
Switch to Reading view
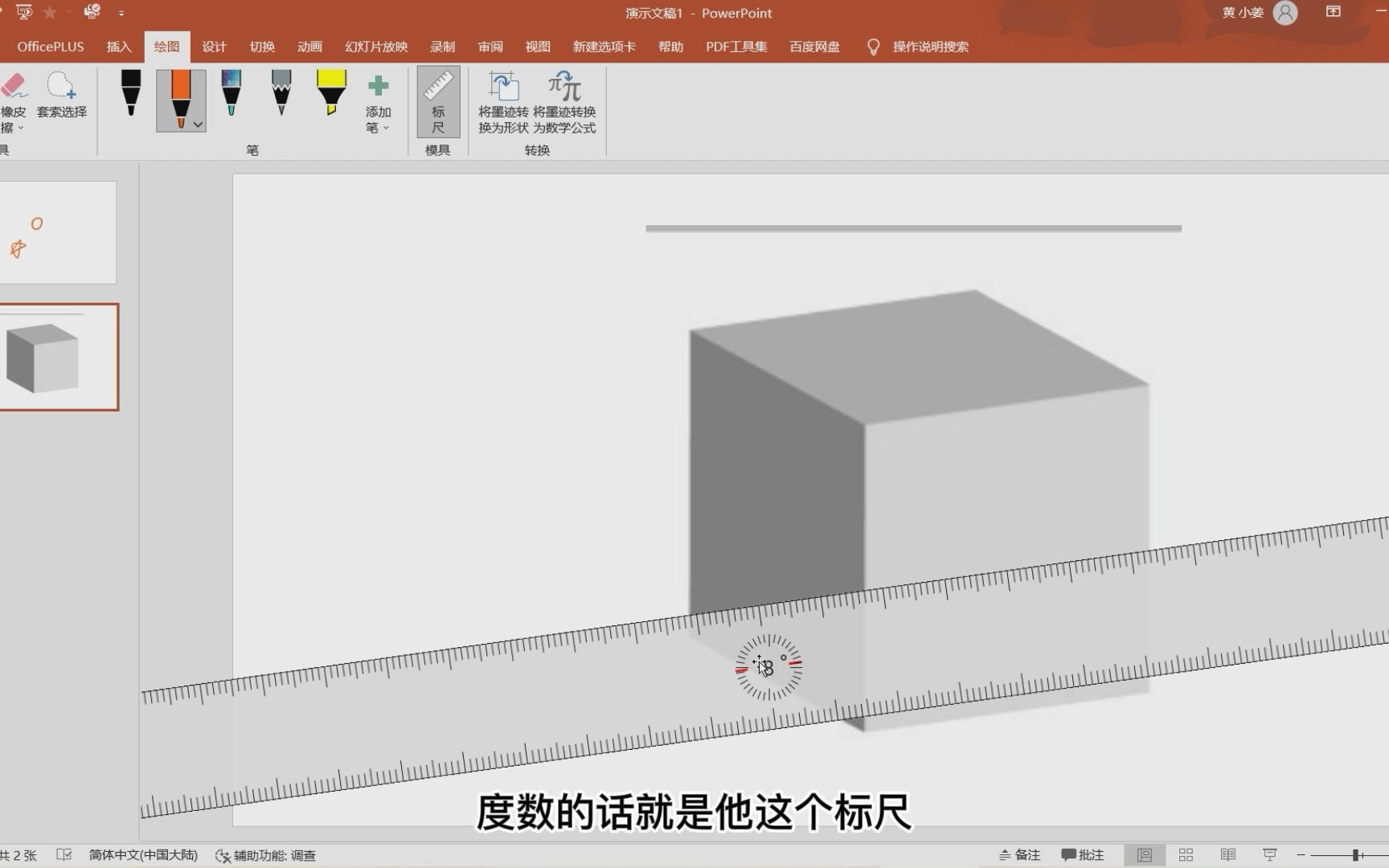coord(1227,855)
